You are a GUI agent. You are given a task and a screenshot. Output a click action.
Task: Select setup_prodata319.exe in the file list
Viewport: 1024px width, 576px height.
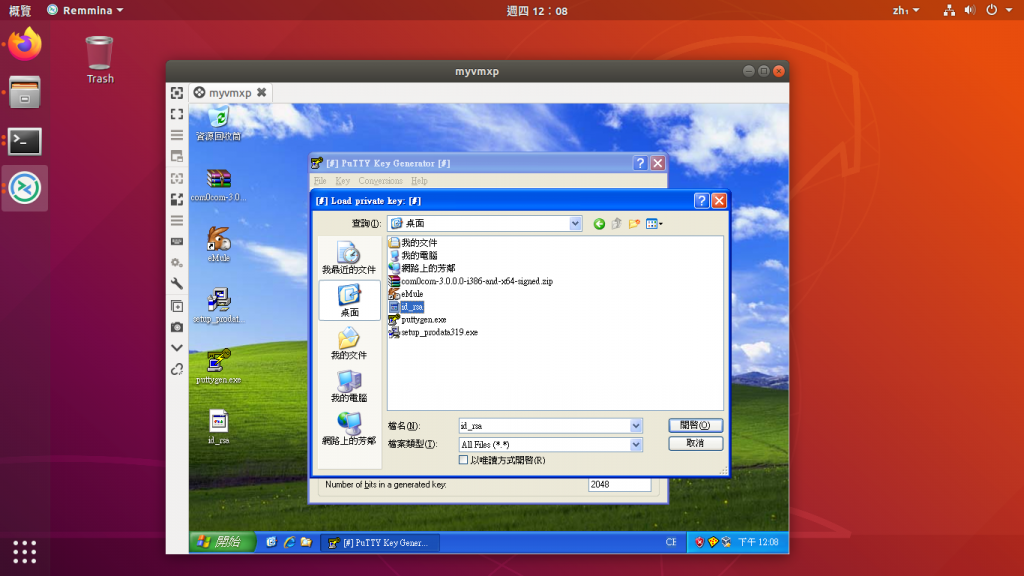pos(433,332)
